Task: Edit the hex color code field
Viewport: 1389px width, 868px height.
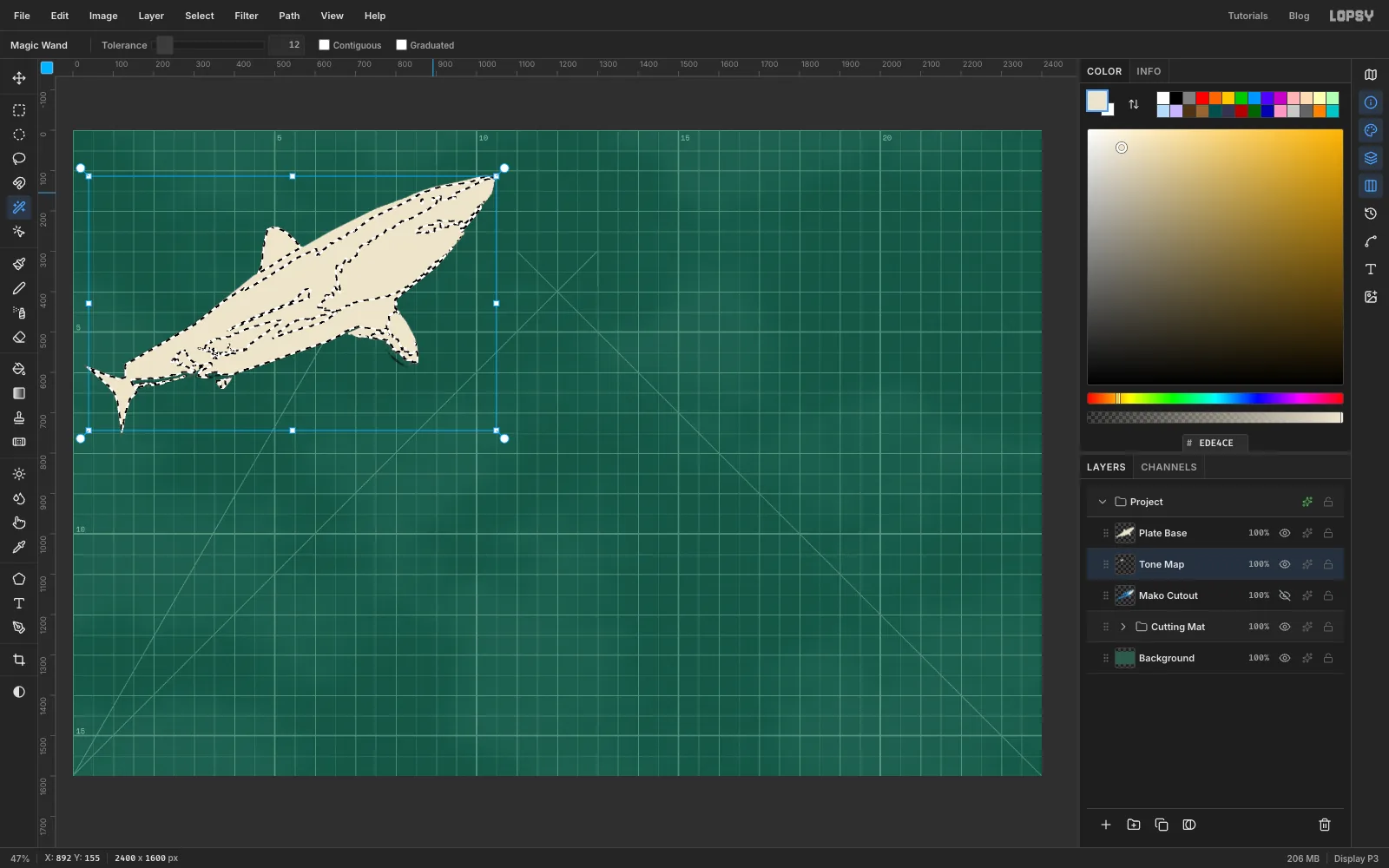Action: (x=1215, y=443)
